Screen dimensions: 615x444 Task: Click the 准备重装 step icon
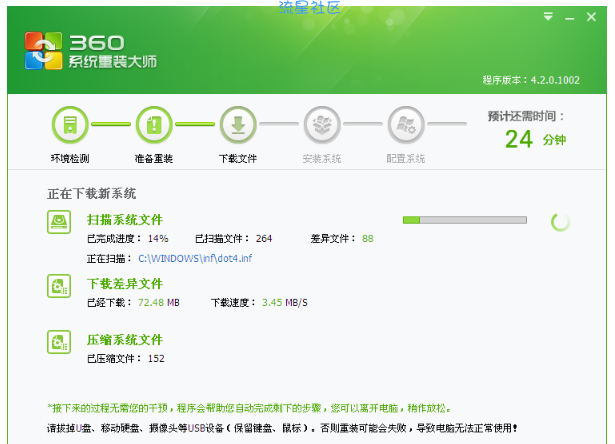(154, 125)
